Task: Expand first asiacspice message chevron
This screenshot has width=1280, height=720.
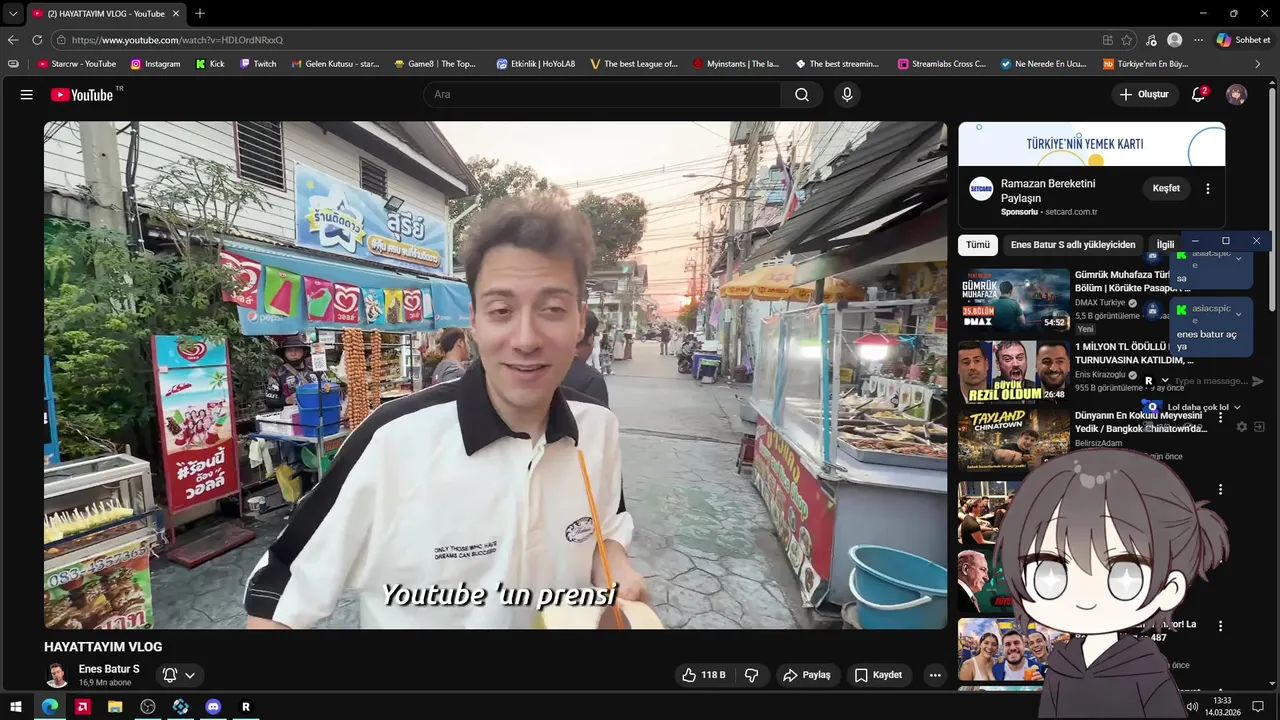Action: [1239, 258]
